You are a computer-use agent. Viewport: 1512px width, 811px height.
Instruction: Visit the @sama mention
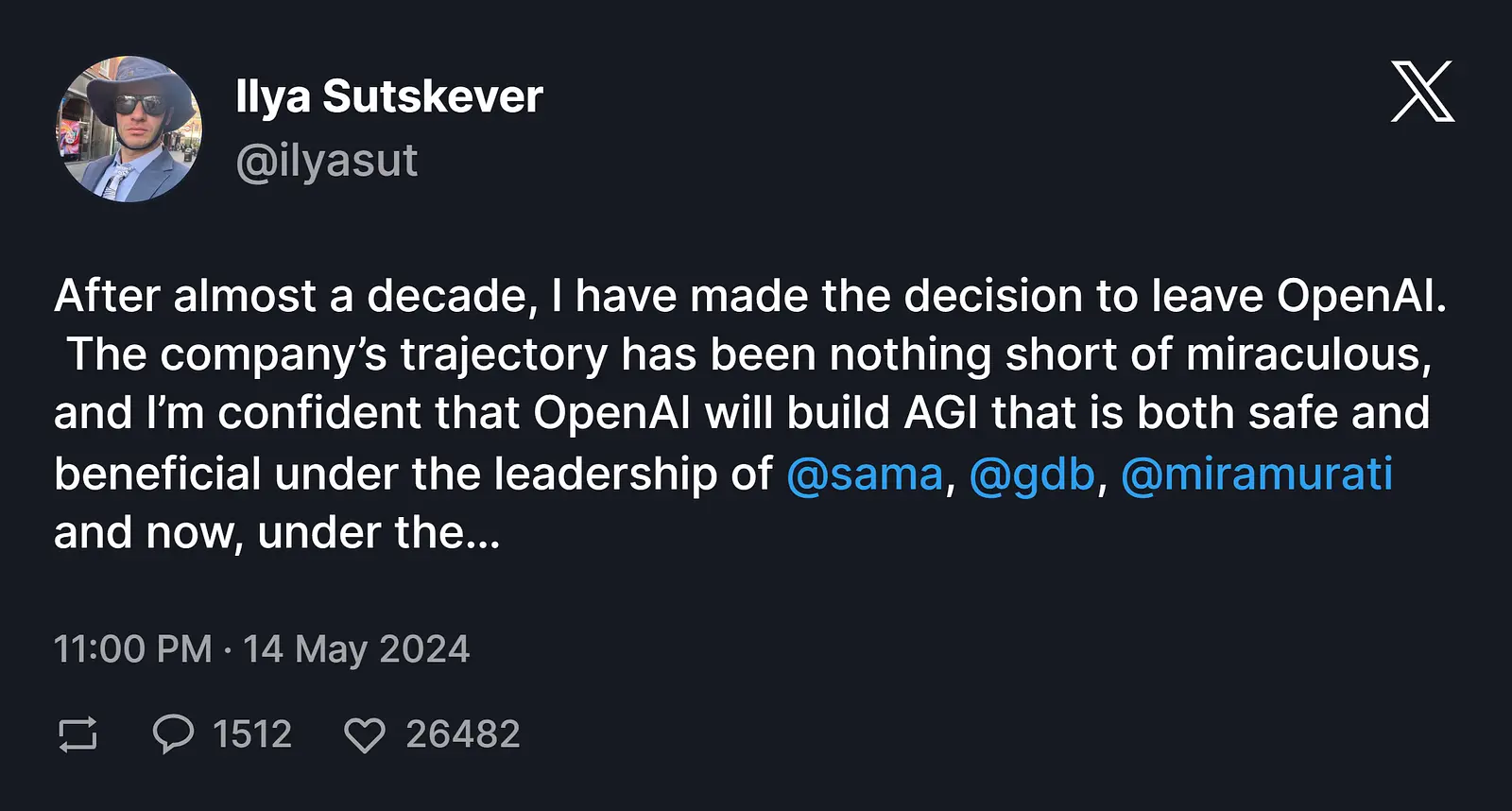[865, 474]
